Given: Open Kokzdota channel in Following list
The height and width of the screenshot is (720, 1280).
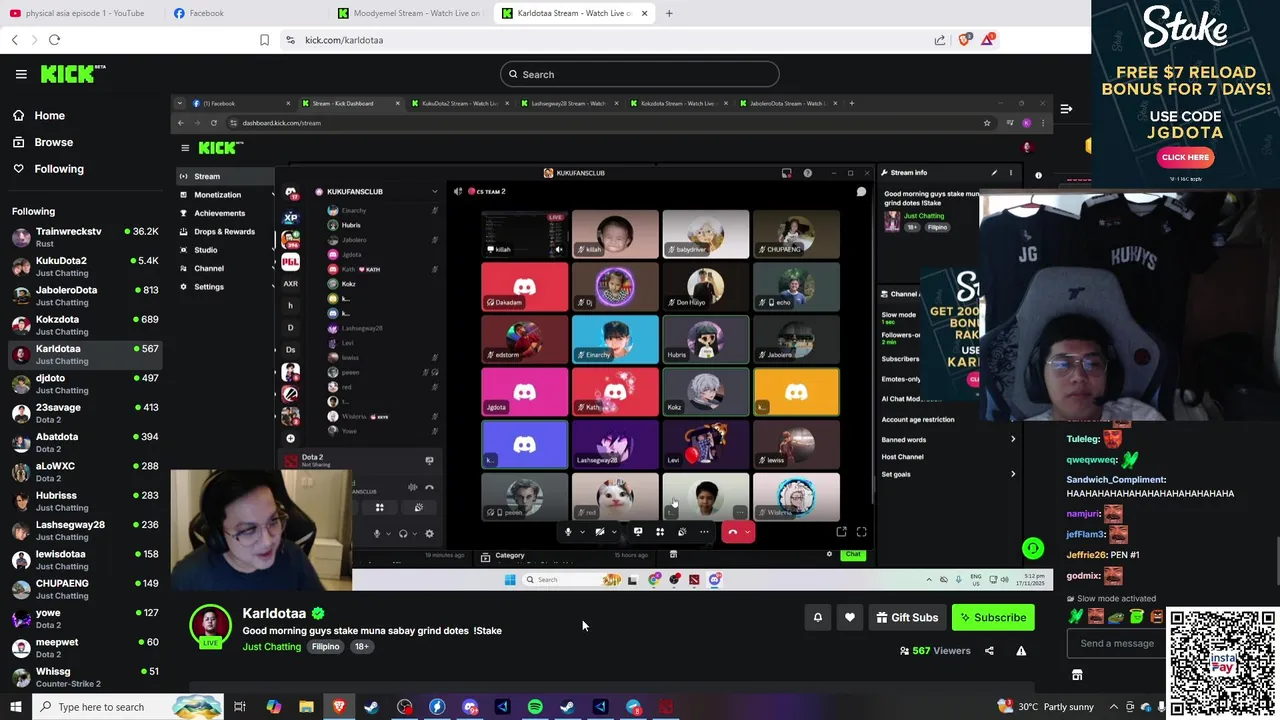Looking at the screenshot, I should [x=85, y=325].
